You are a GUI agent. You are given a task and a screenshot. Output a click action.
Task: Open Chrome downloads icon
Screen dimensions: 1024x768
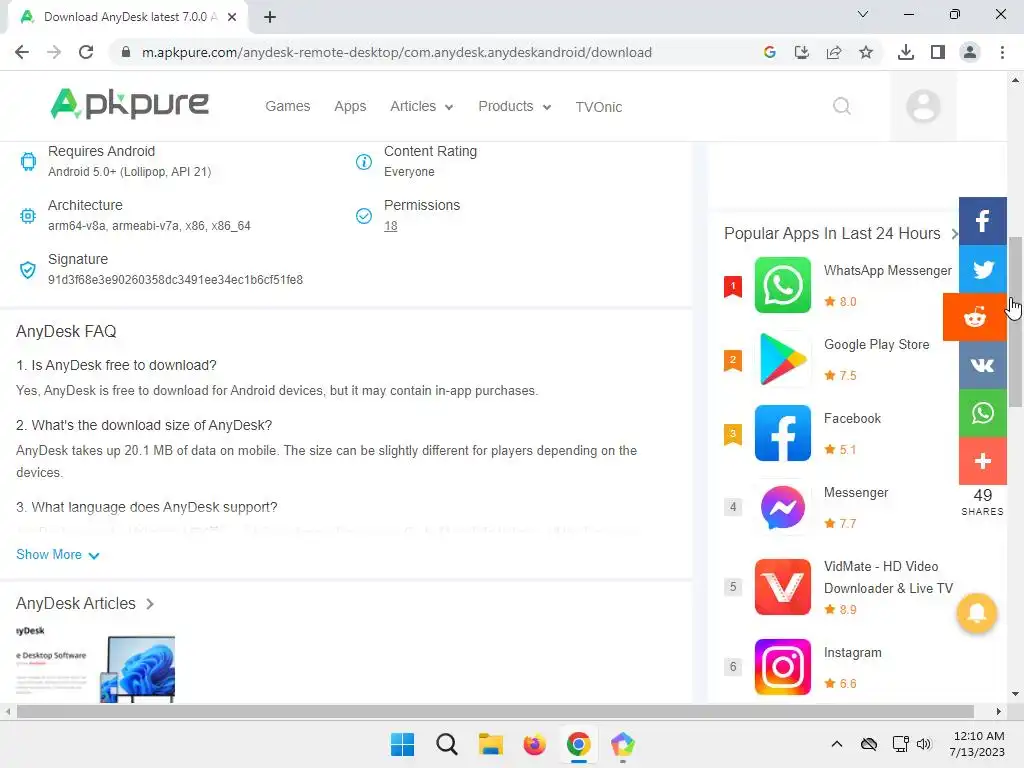click(x=906, y=52)
